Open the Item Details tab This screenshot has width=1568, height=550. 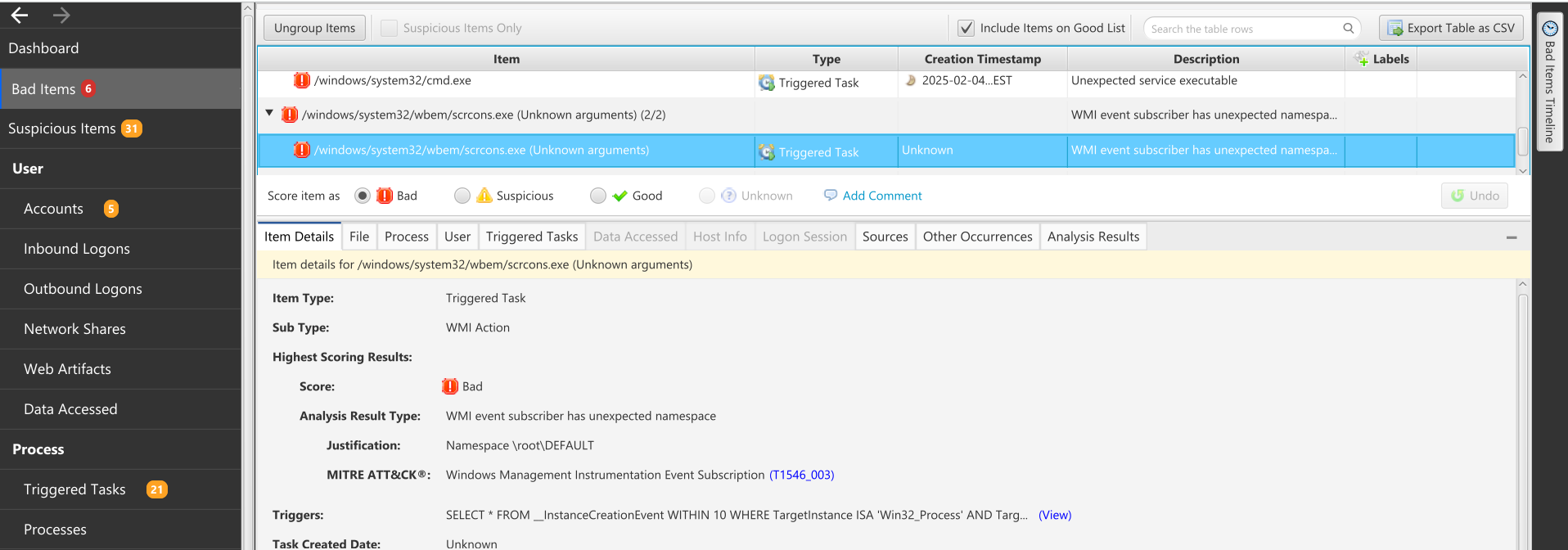tap(299, 237)
